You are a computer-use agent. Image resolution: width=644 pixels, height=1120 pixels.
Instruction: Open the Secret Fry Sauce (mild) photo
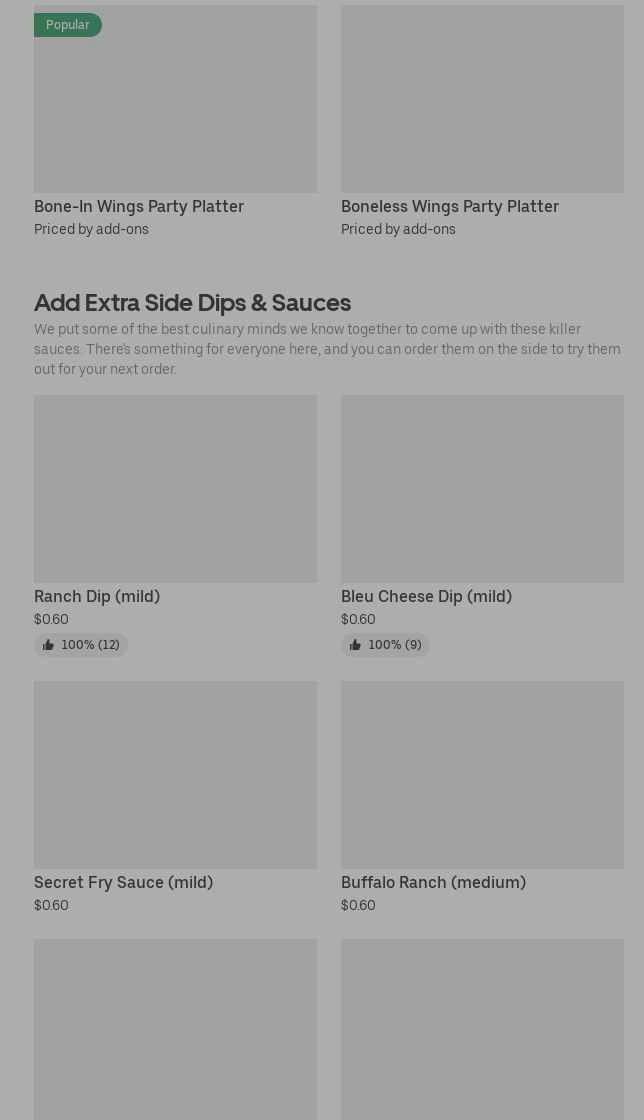[175, 774]
